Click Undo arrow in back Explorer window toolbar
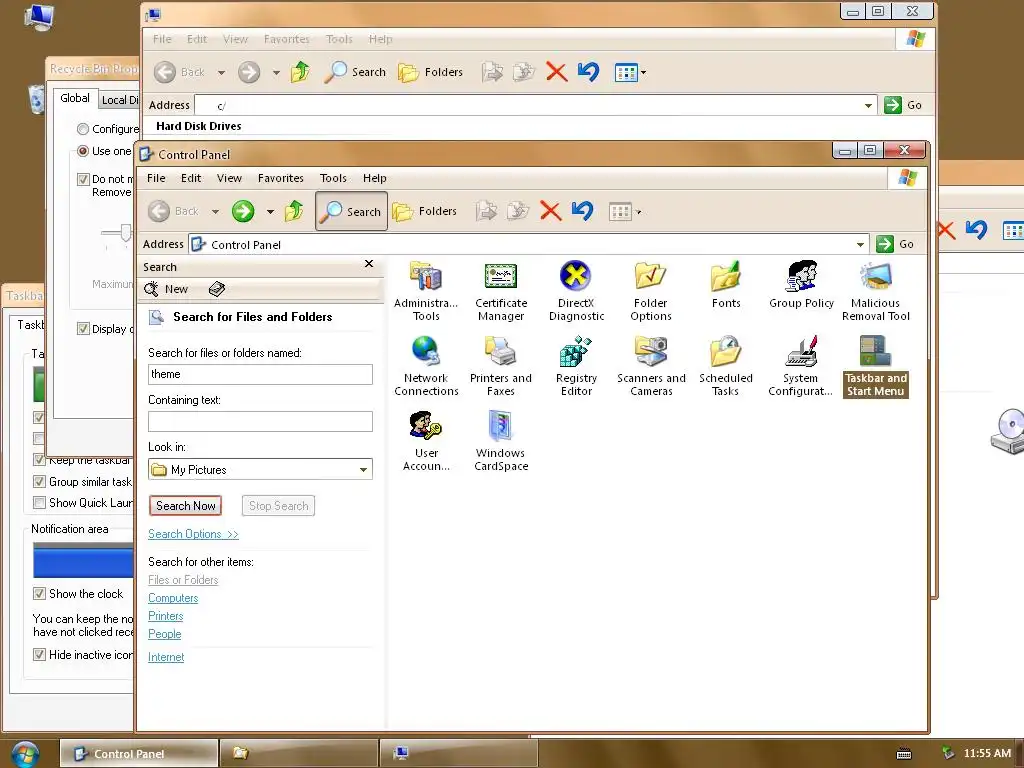1024x768 pixels. [588, 72]
